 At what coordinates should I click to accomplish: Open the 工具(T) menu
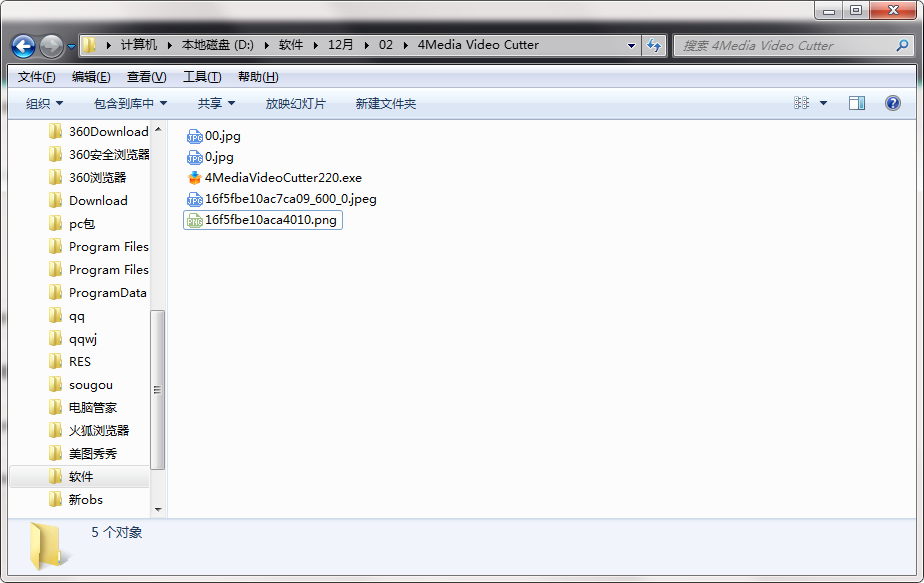pyautogui.click(x=202, y=77)
